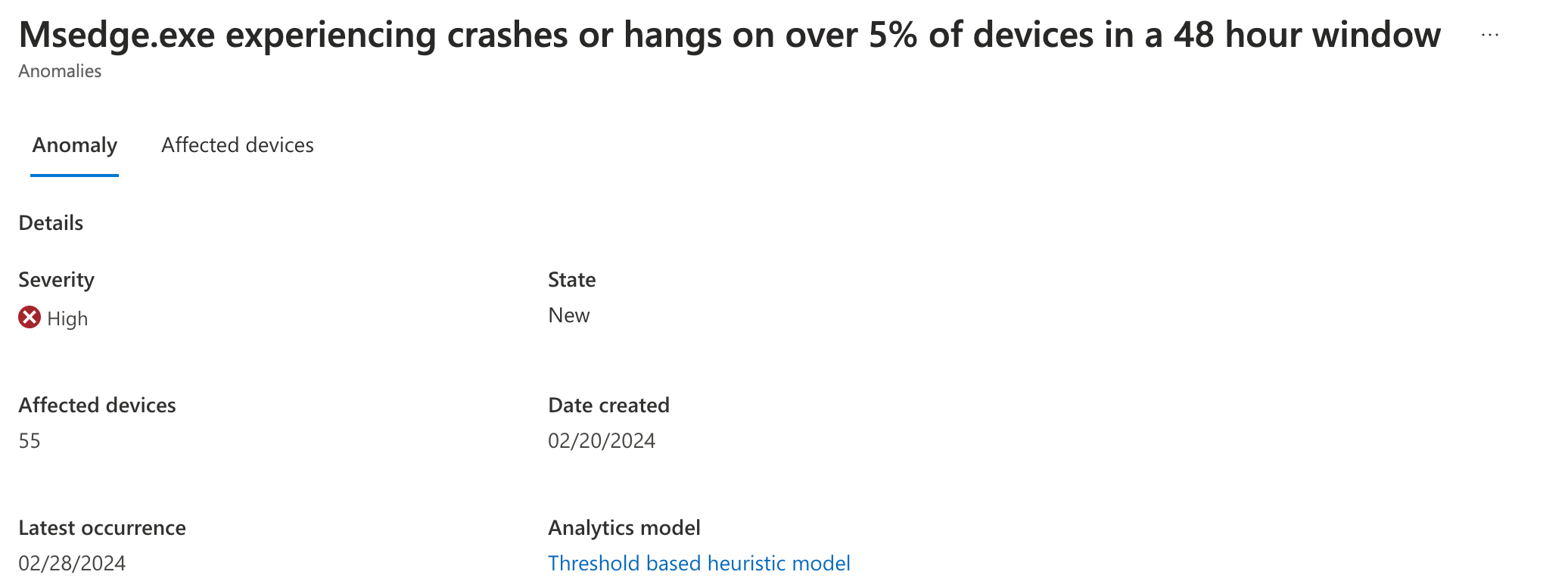Image resolution: width=1568 pixels, height=581 pixels.
Task: Click the High severity text
Action: [67, 318]
